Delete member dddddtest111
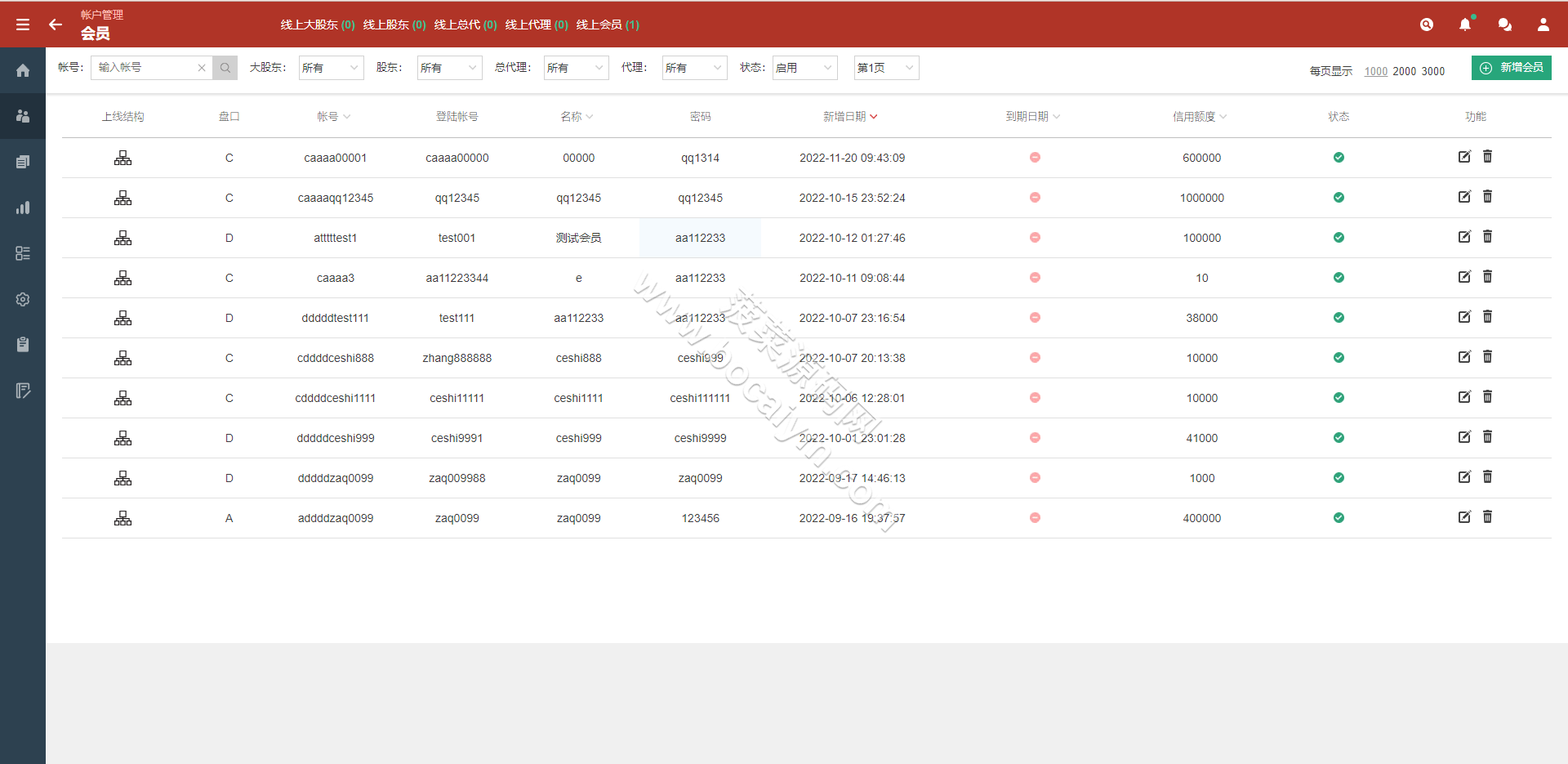1568x764 pixels. point(1487,316)
